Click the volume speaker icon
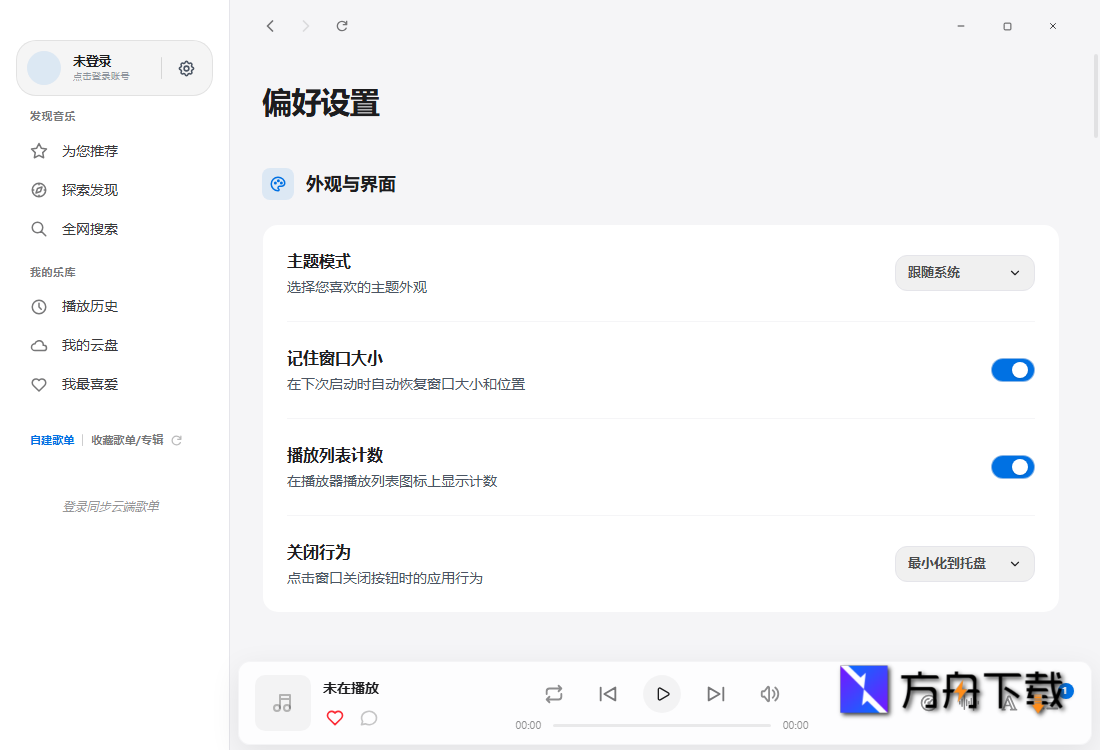The image size is (1100, 750). pyautogui.click(x=769, y=693)
